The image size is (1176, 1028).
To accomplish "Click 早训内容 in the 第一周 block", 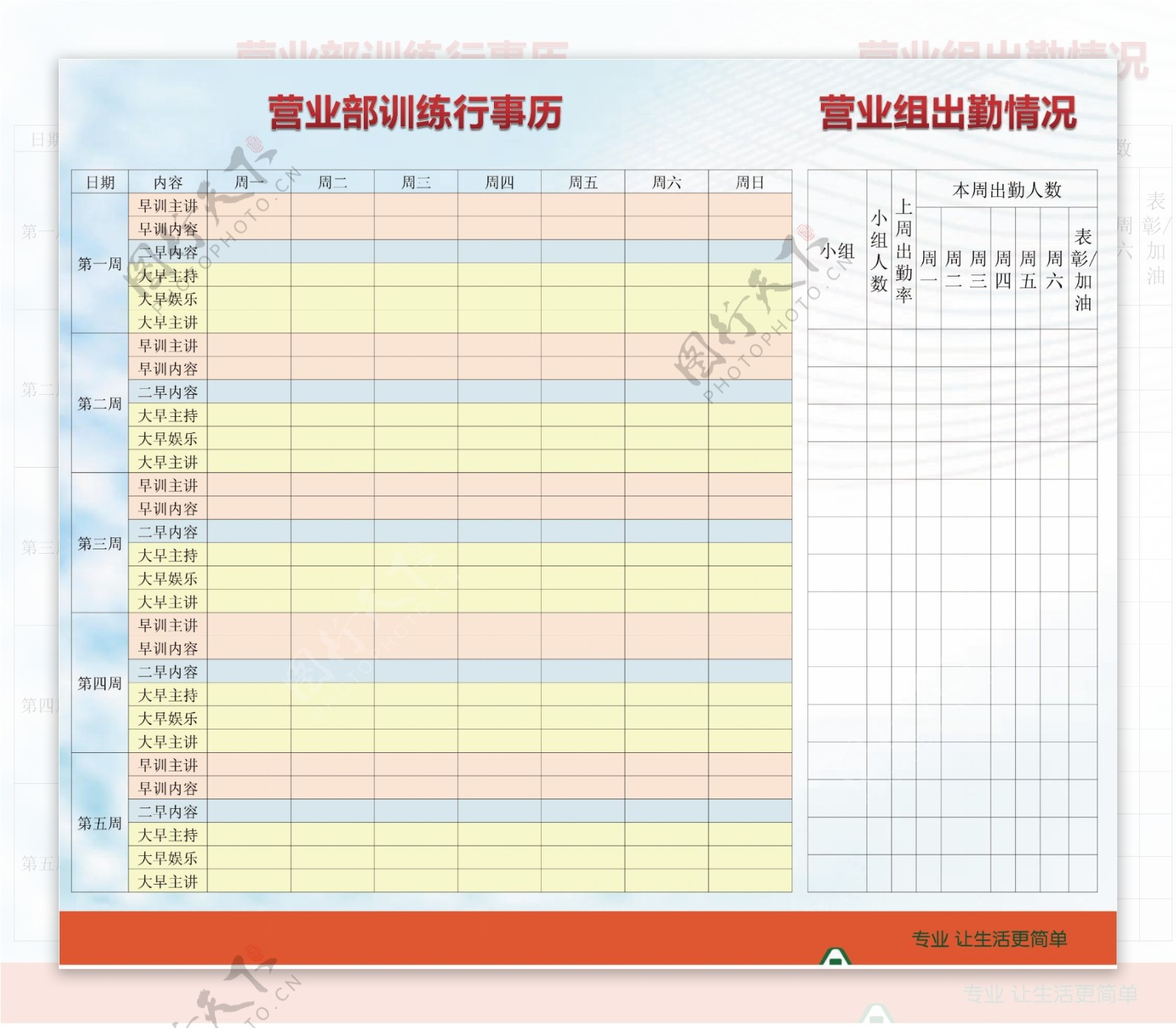I will point(168,229).
